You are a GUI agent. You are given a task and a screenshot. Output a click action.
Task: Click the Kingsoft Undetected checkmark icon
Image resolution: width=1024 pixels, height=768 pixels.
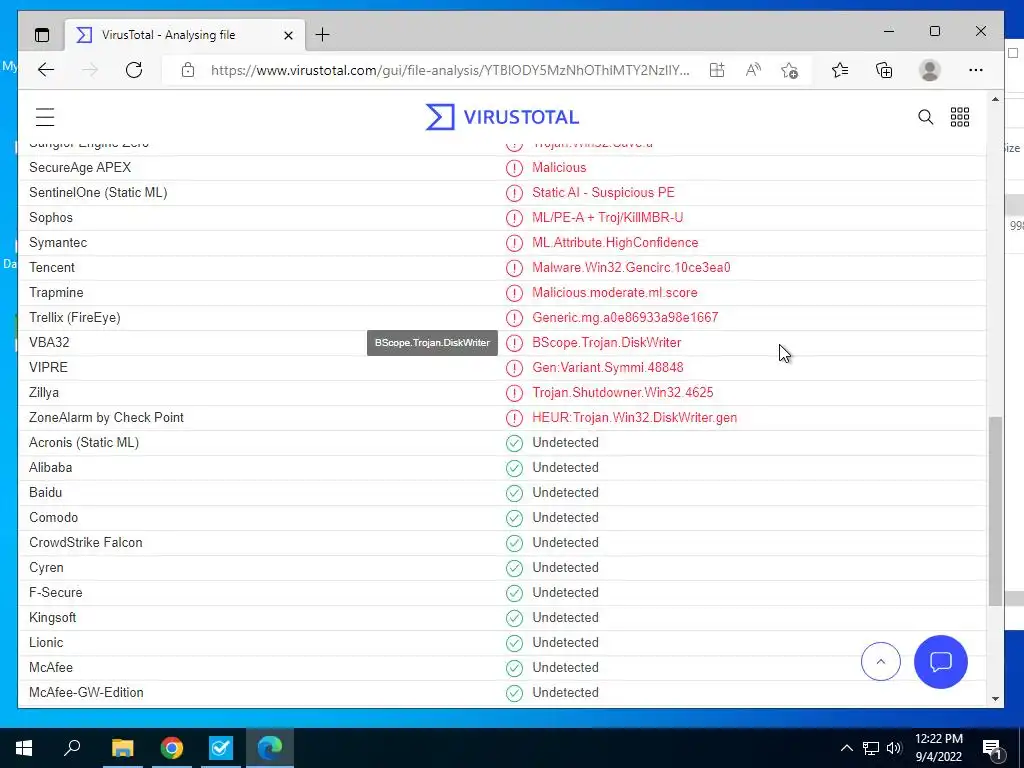[x=515, y=618]
